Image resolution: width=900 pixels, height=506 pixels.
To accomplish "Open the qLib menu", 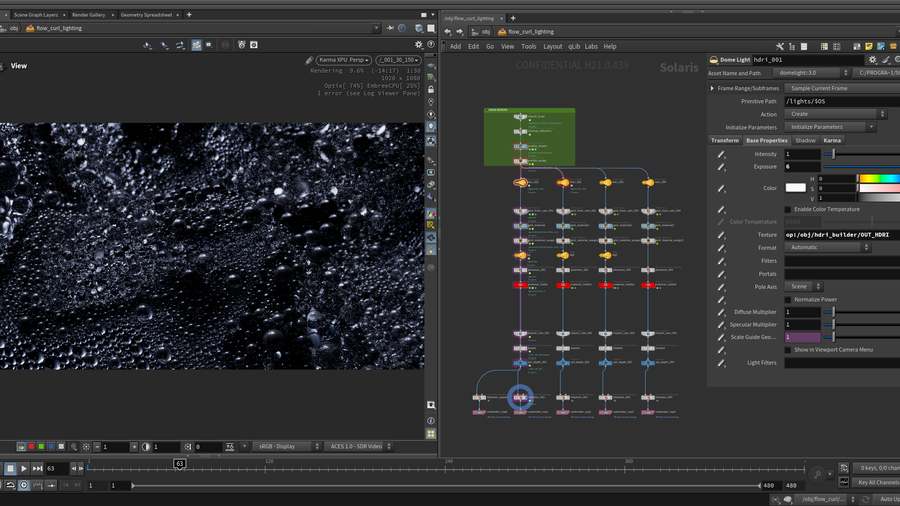I will 574,46.
